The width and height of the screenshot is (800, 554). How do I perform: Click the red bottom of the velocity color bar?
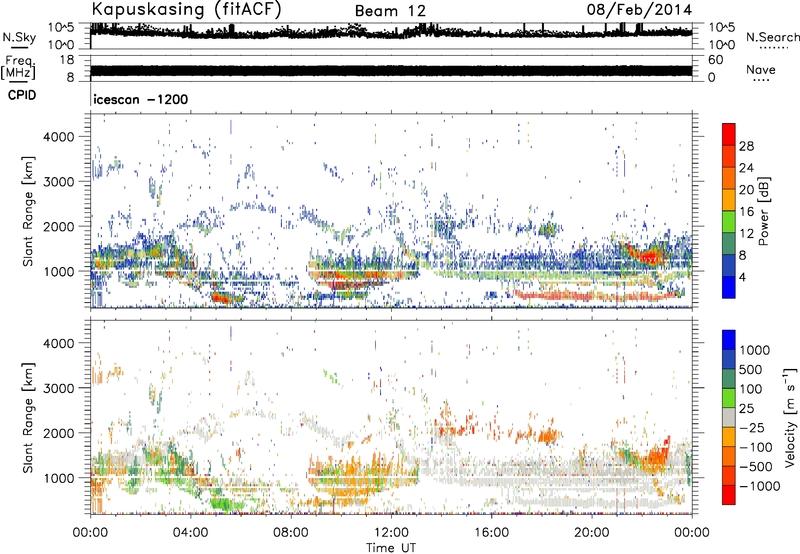tap(729, 495)
